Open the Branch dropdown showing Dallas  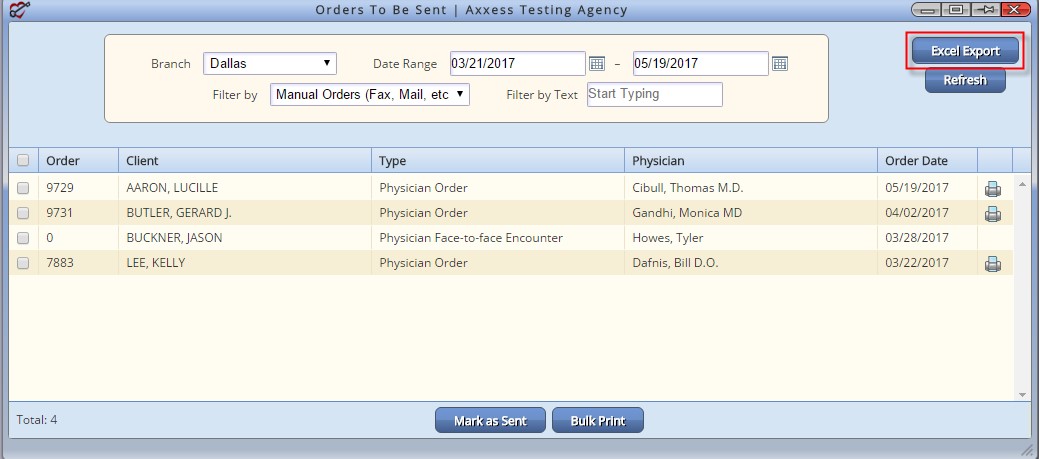point(270,64)
